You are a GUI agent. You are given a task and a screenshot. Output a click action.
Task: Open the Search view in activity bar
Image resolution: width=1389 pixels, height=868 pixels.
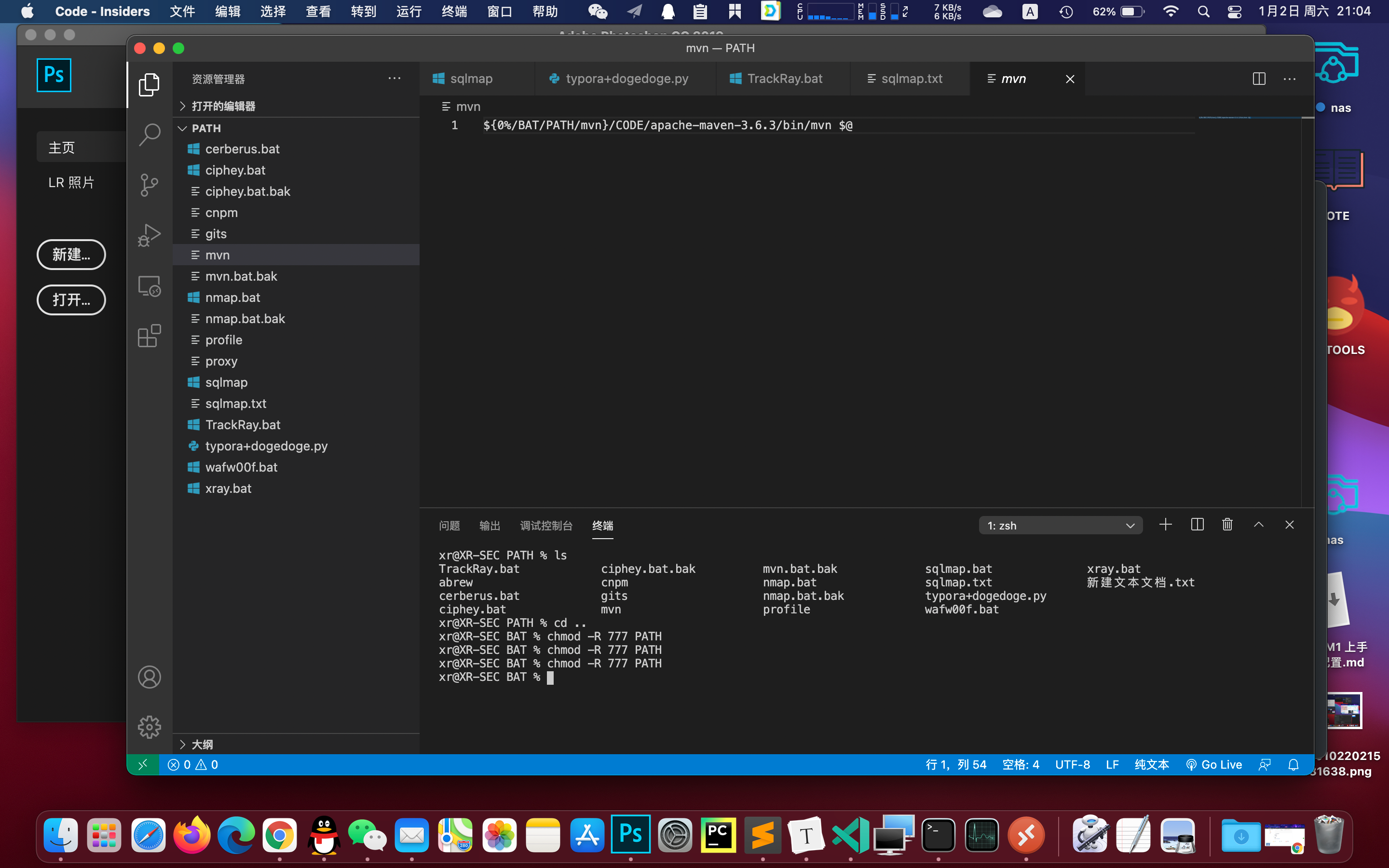(x=149, y=135)
